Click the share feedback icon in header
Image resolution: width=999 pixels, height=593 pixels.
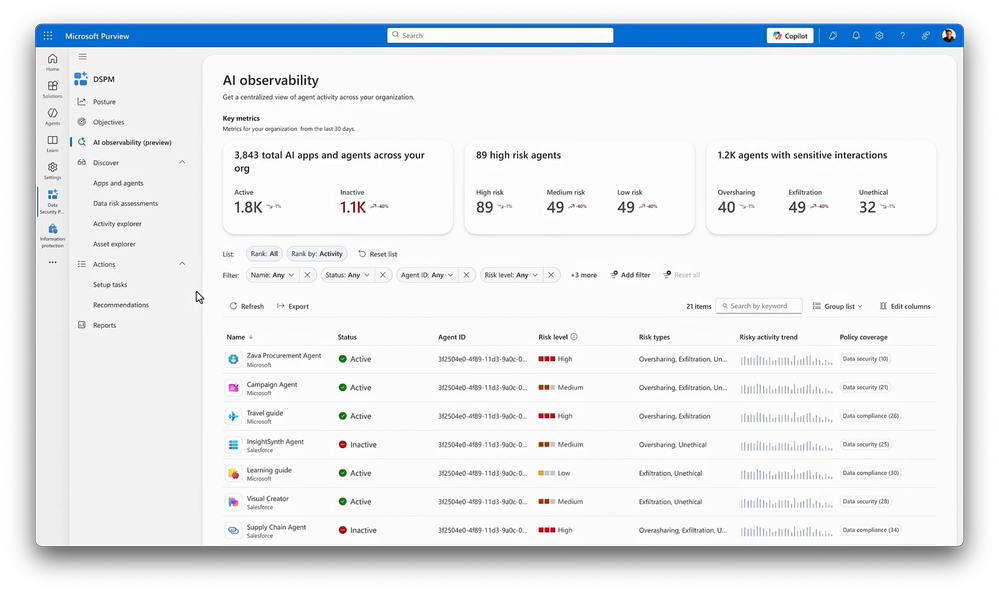click(925, 36)
